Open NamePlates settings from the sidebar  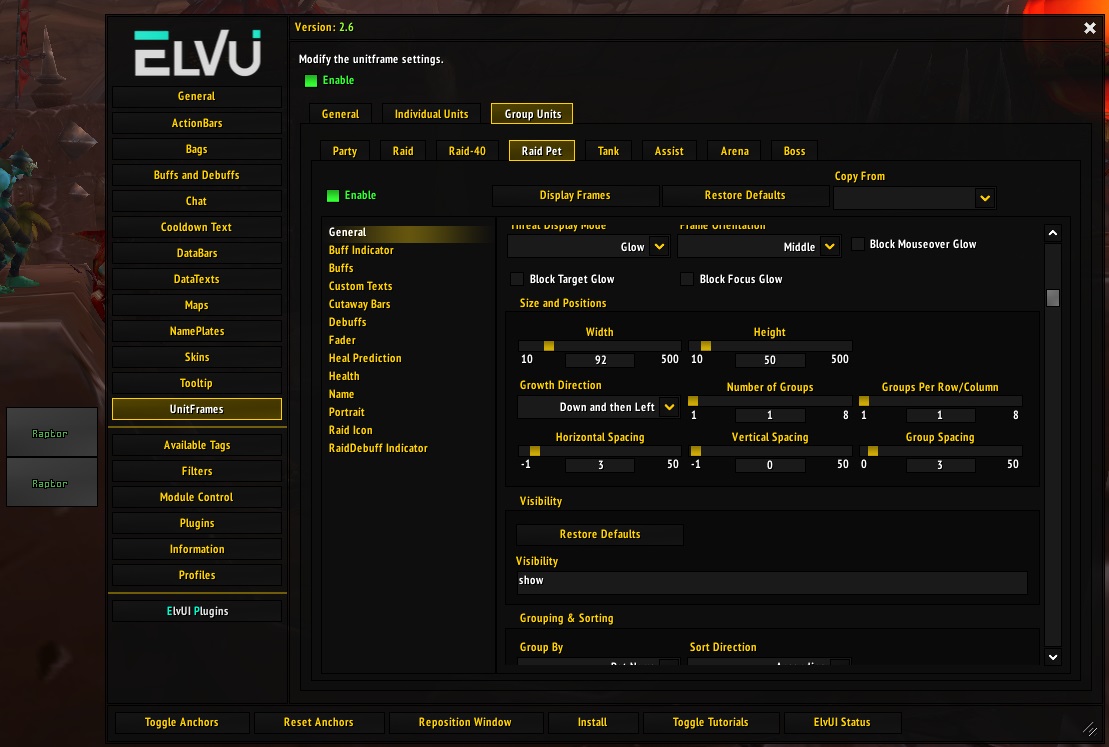[196, 330]
